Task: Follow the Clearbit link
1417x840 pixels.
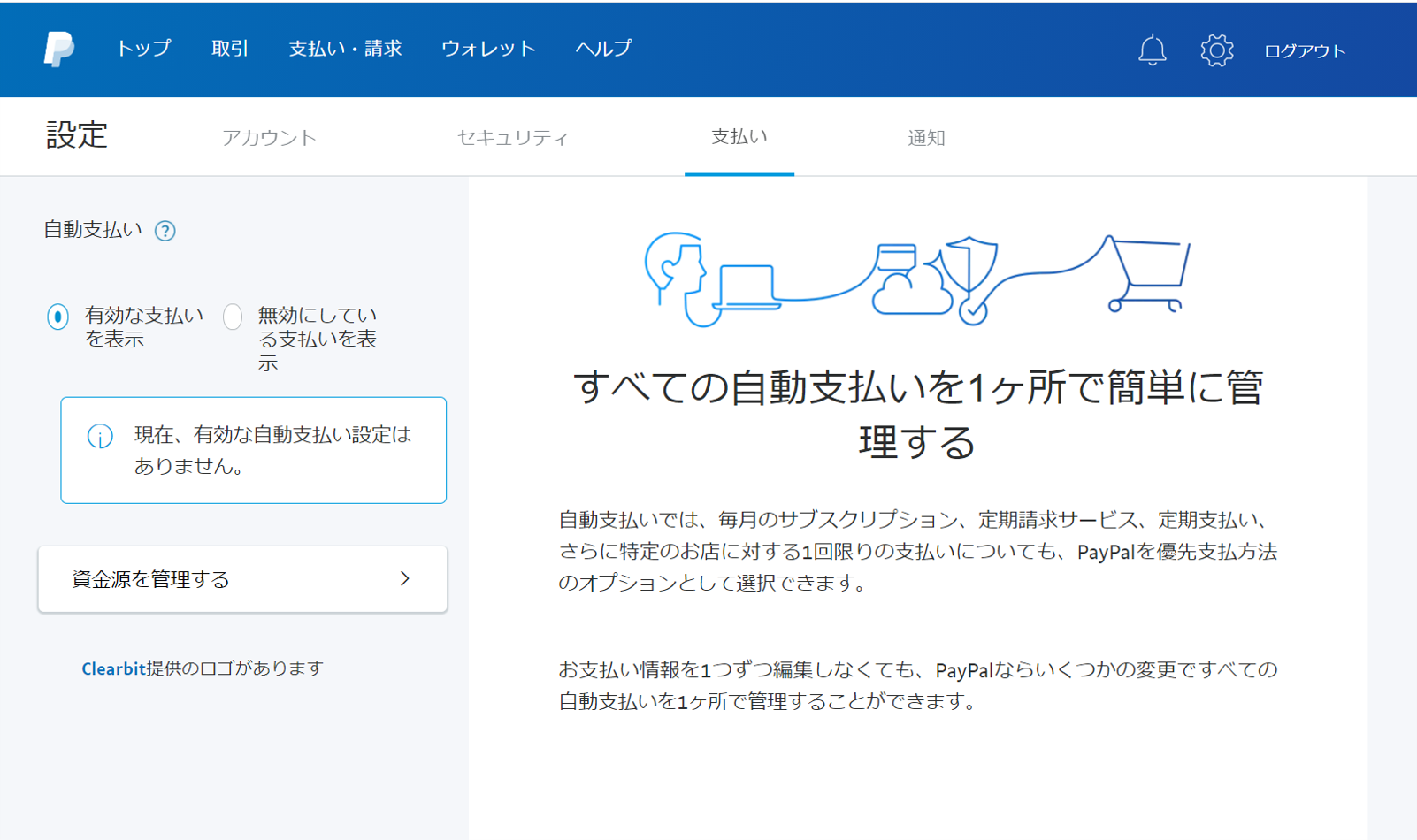Action: point(113,668)
